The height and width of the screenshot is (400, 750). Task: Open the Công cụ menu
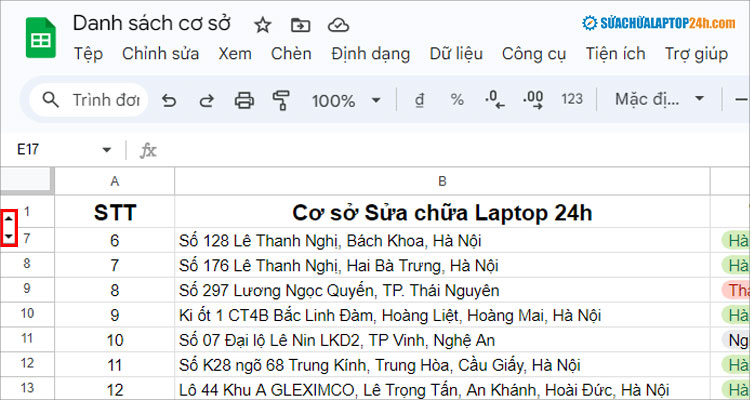coord(534,54)
